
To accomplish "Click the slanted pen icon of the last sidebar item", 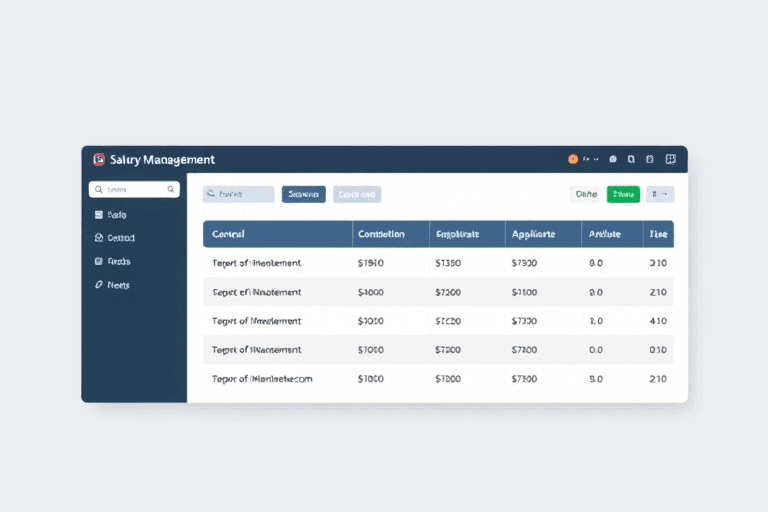I will [x=98, y=285].
